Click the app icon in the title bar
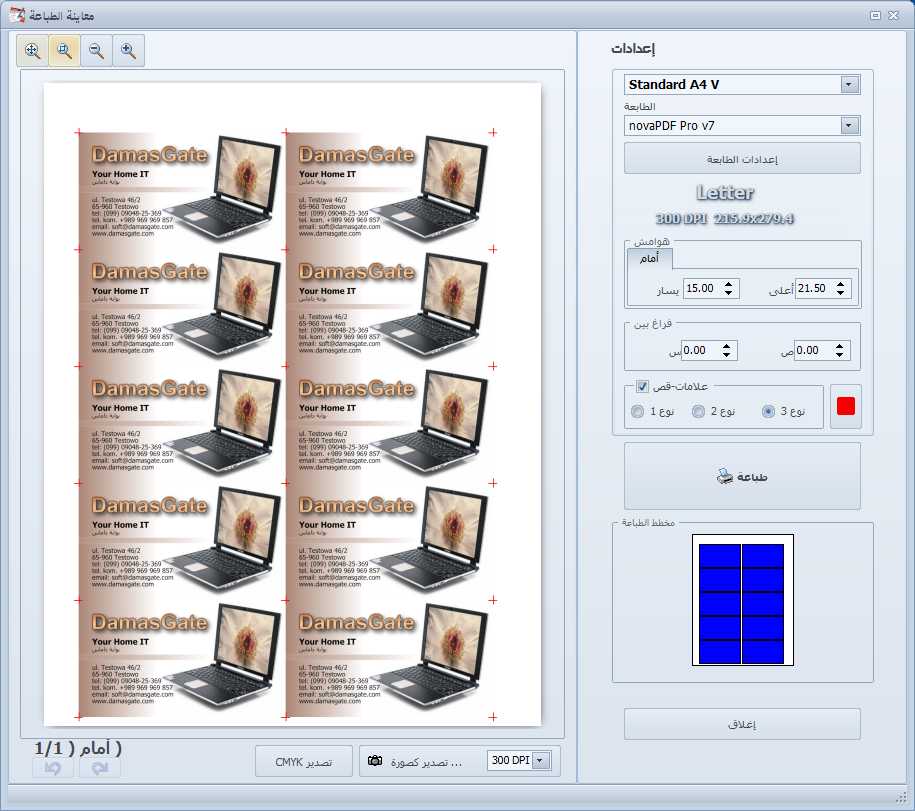The image size is (915, 811). tap(17, 15)
